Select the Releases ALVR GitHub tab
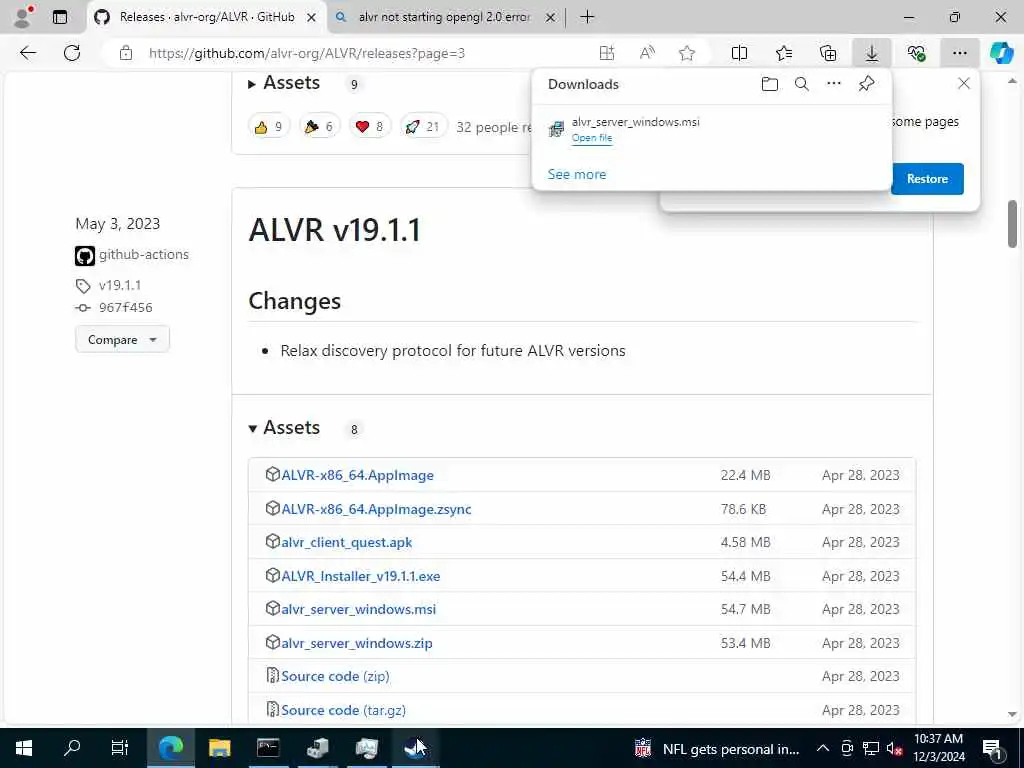This screenshot has width=1024, height=768. pyautogui.click(x=207, y=17)
